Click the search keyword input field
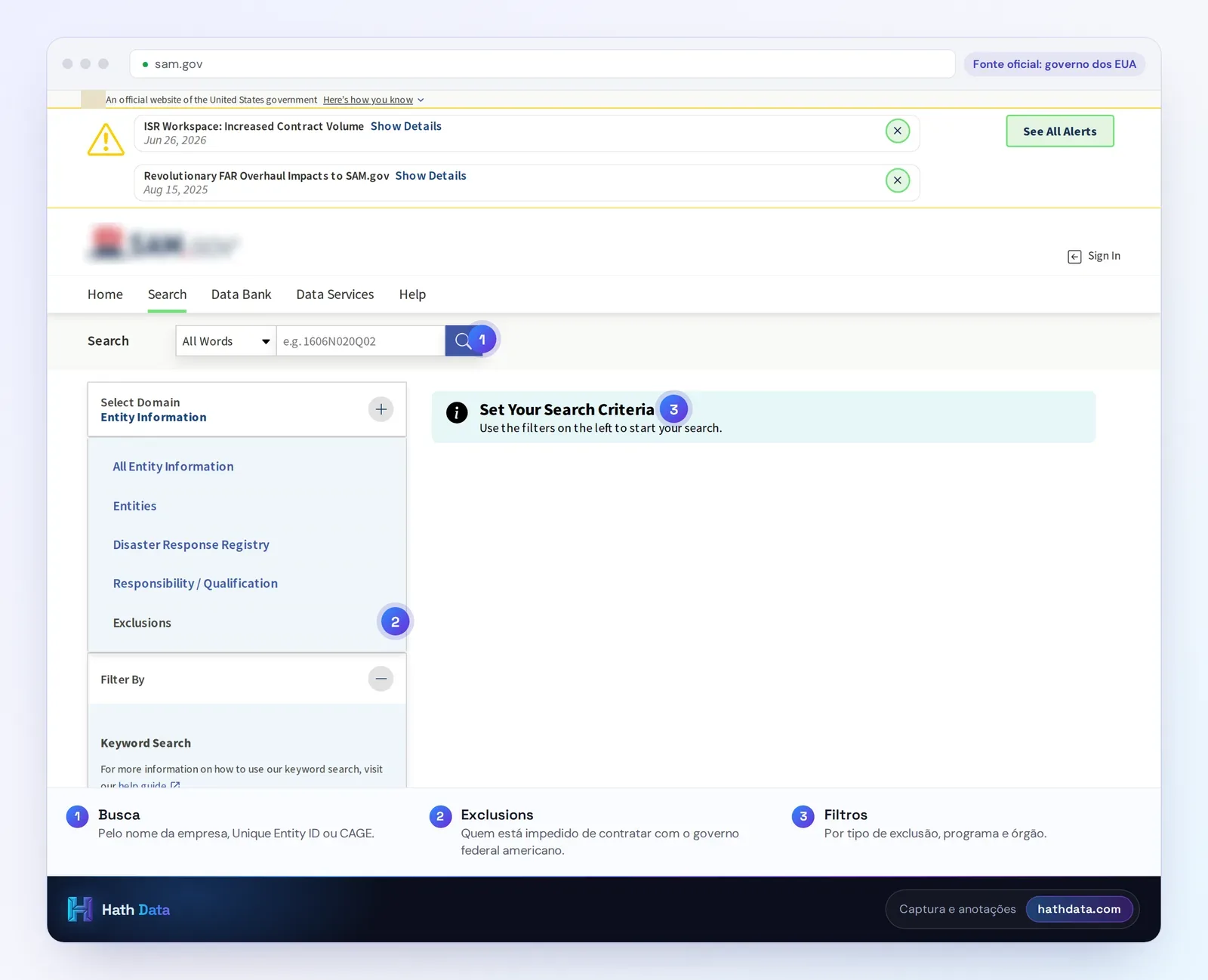This screenshot has width=1208, height=980. pyautogui.click(x=361, y=341)
